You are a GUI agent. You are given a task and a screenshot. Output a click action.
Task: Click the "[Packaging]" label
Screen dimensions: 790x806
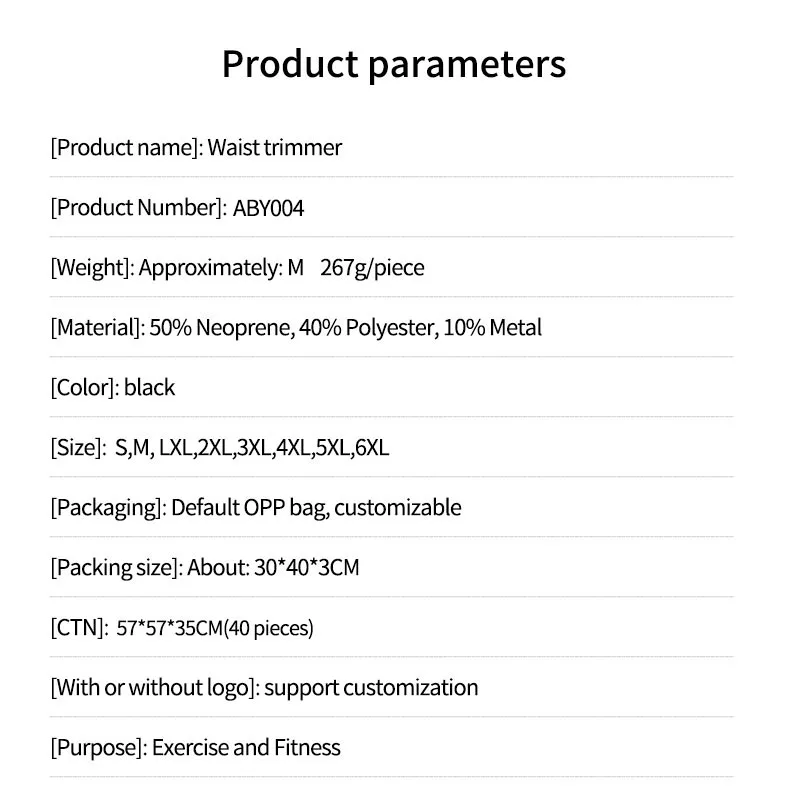click(107, 508)
